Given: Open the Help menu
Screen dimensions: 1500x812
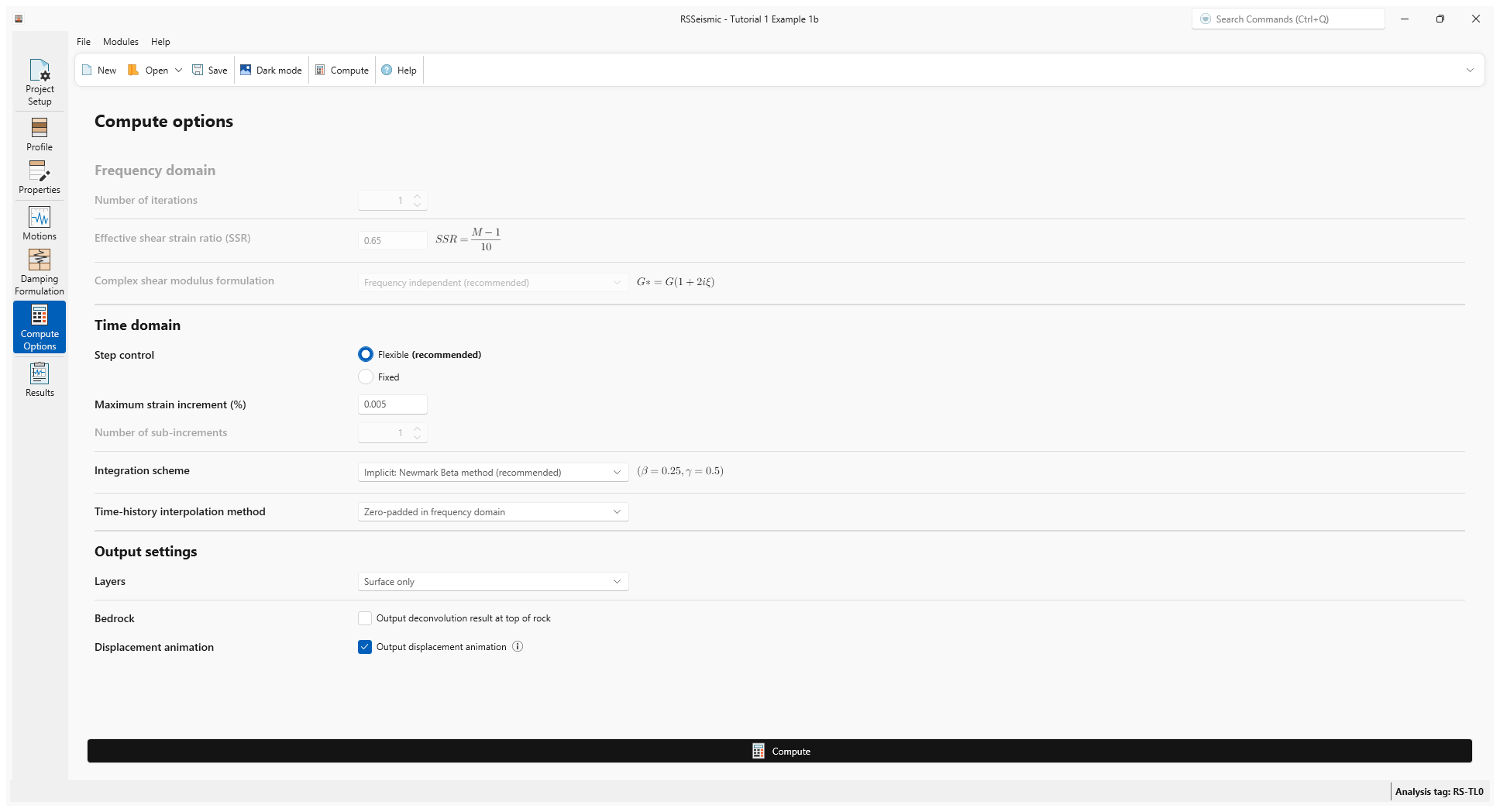Looking at the screenshot, I should point(160,42).
